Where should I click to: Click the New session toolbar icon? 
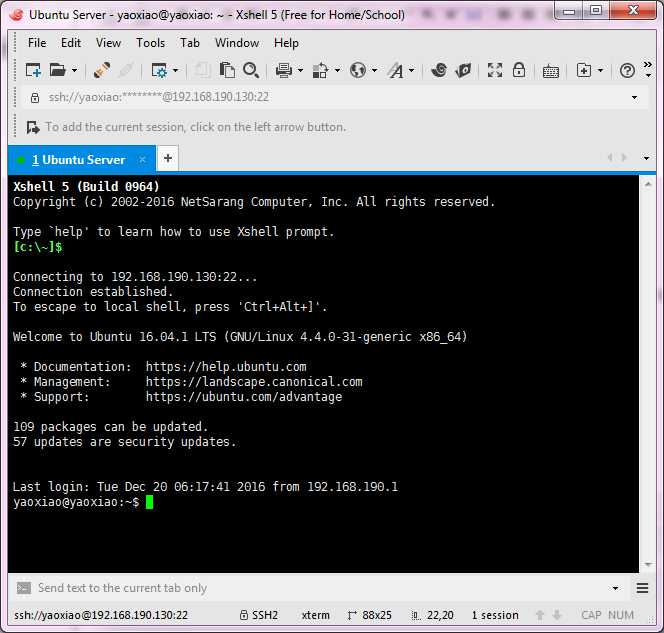33,70
